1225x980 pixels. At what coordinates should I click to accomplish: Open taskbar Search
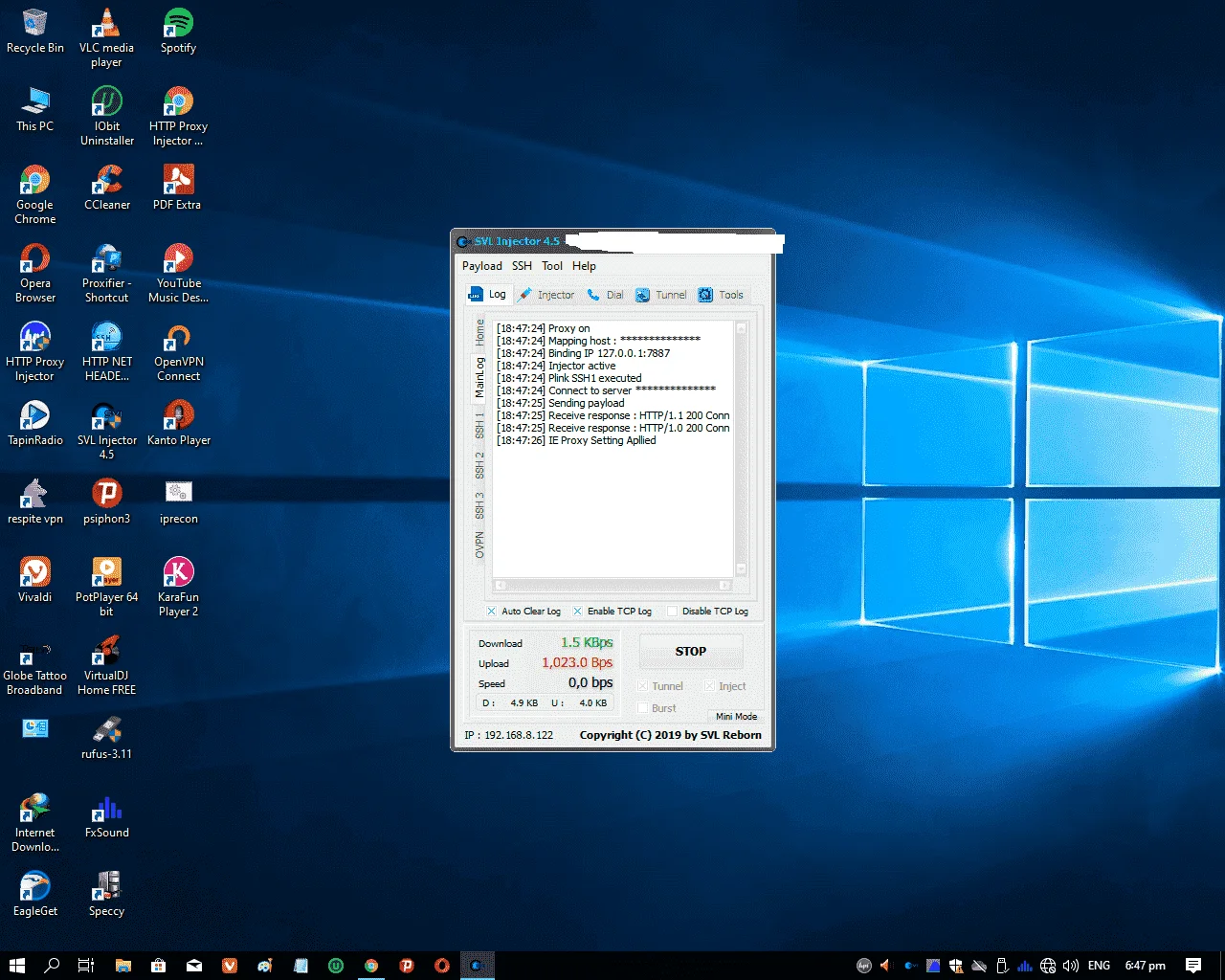52,966
